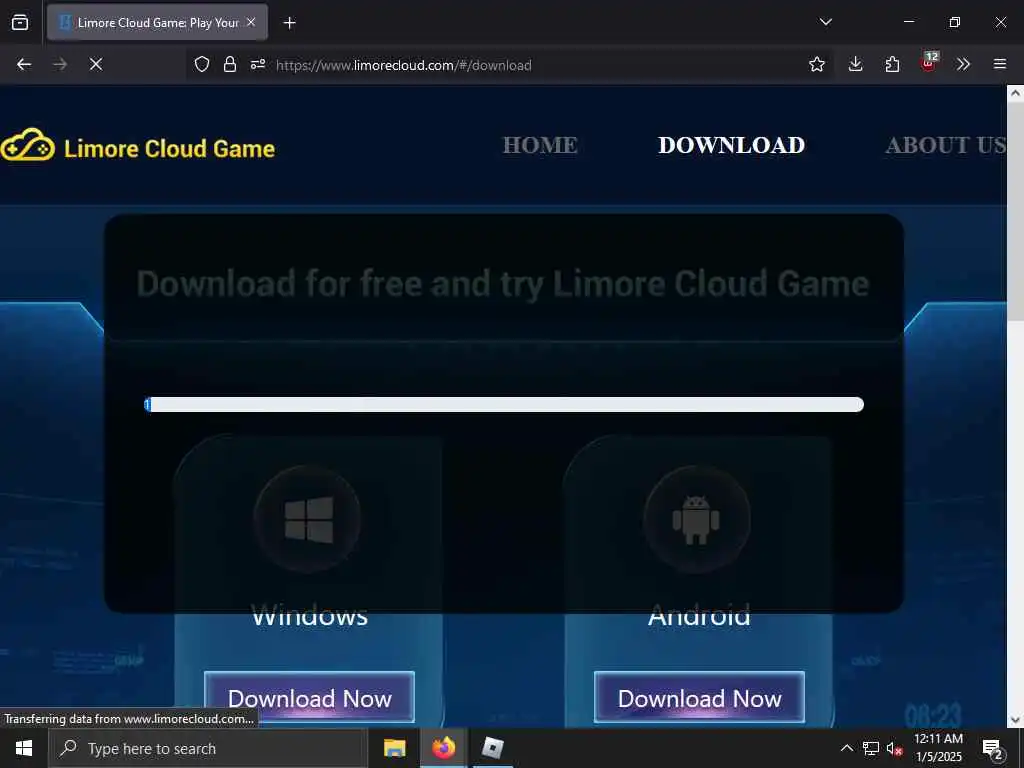Click the download progress bar
This screenshot has height=768, width=1024.
504,404
